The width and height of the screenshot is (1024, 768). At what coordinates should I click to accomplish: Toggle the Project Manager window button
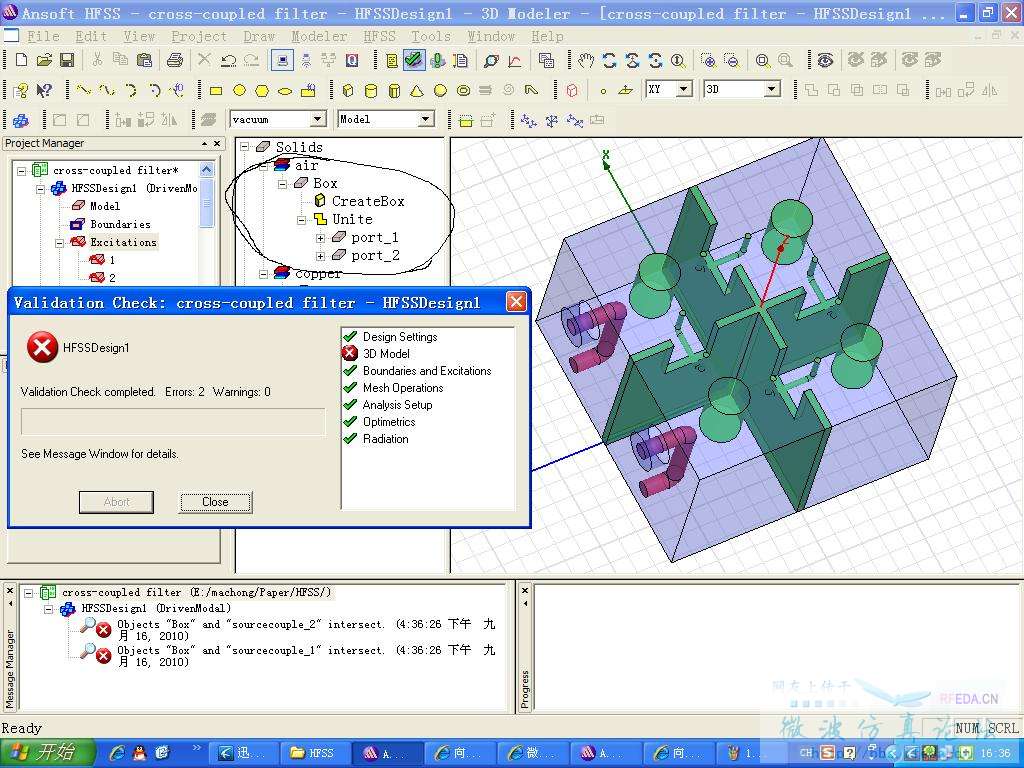(x=283, y=60)
